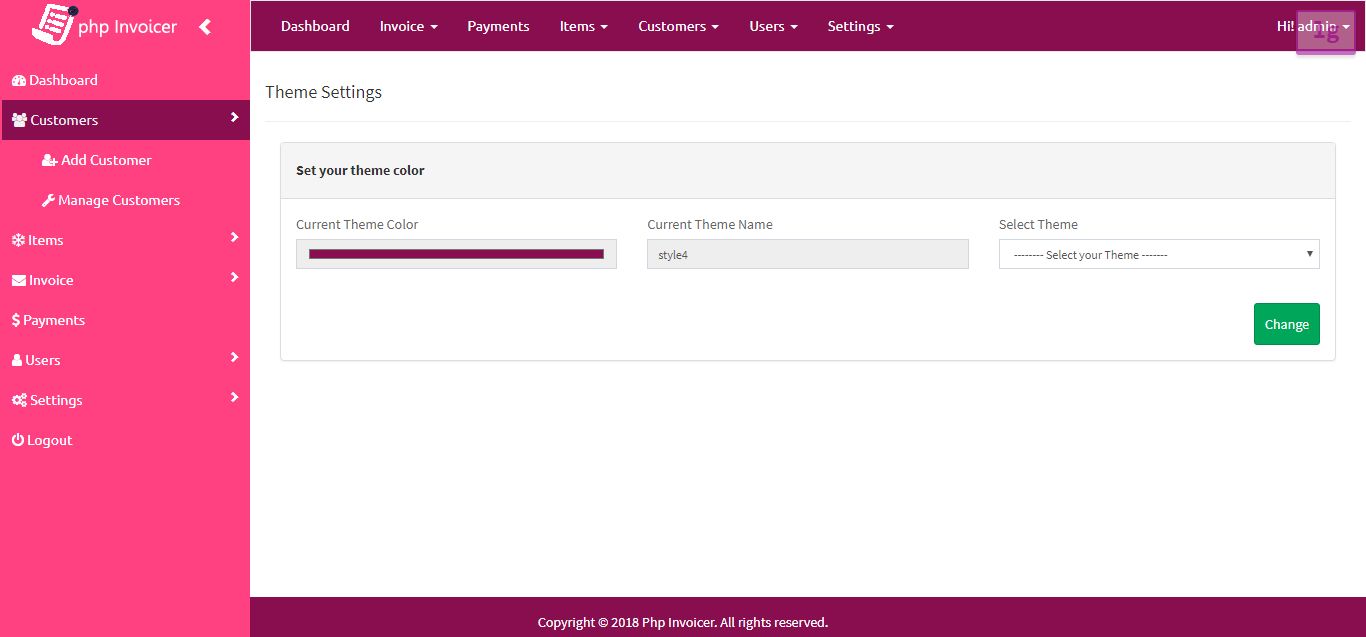Expand Settings sidebar section via its chevron
This screenshot has height=637, width=1366.
coord(234,398)
